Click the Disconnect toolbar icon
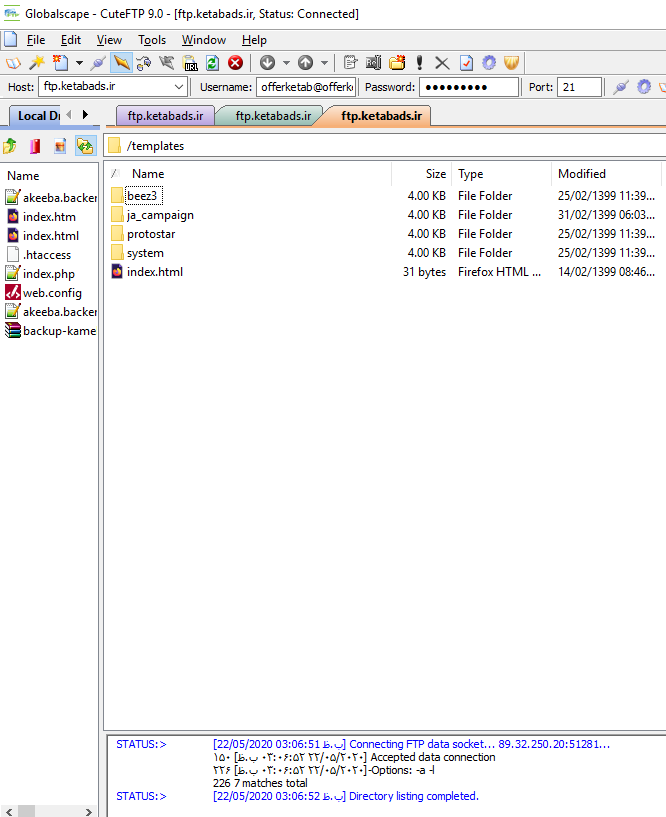This screenshot has width=666, height=817. pyautogui.click(x=167, y=63)
